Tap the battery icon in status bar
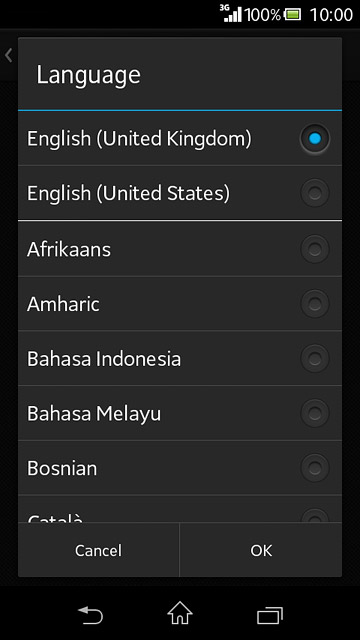Image resolution: width=360 pixels, height=640 pixels. click(x=293, y=15)
